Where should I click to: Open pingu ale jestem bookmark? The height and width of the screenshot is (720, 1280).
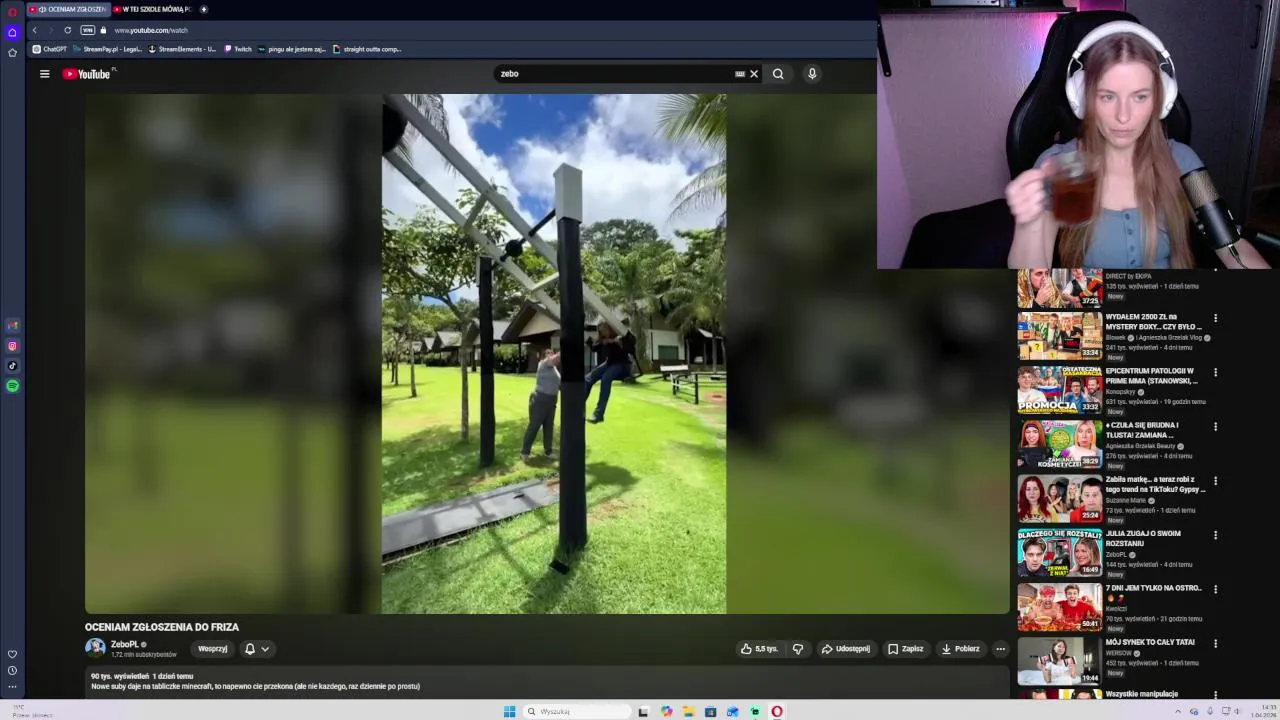point(292,49)
